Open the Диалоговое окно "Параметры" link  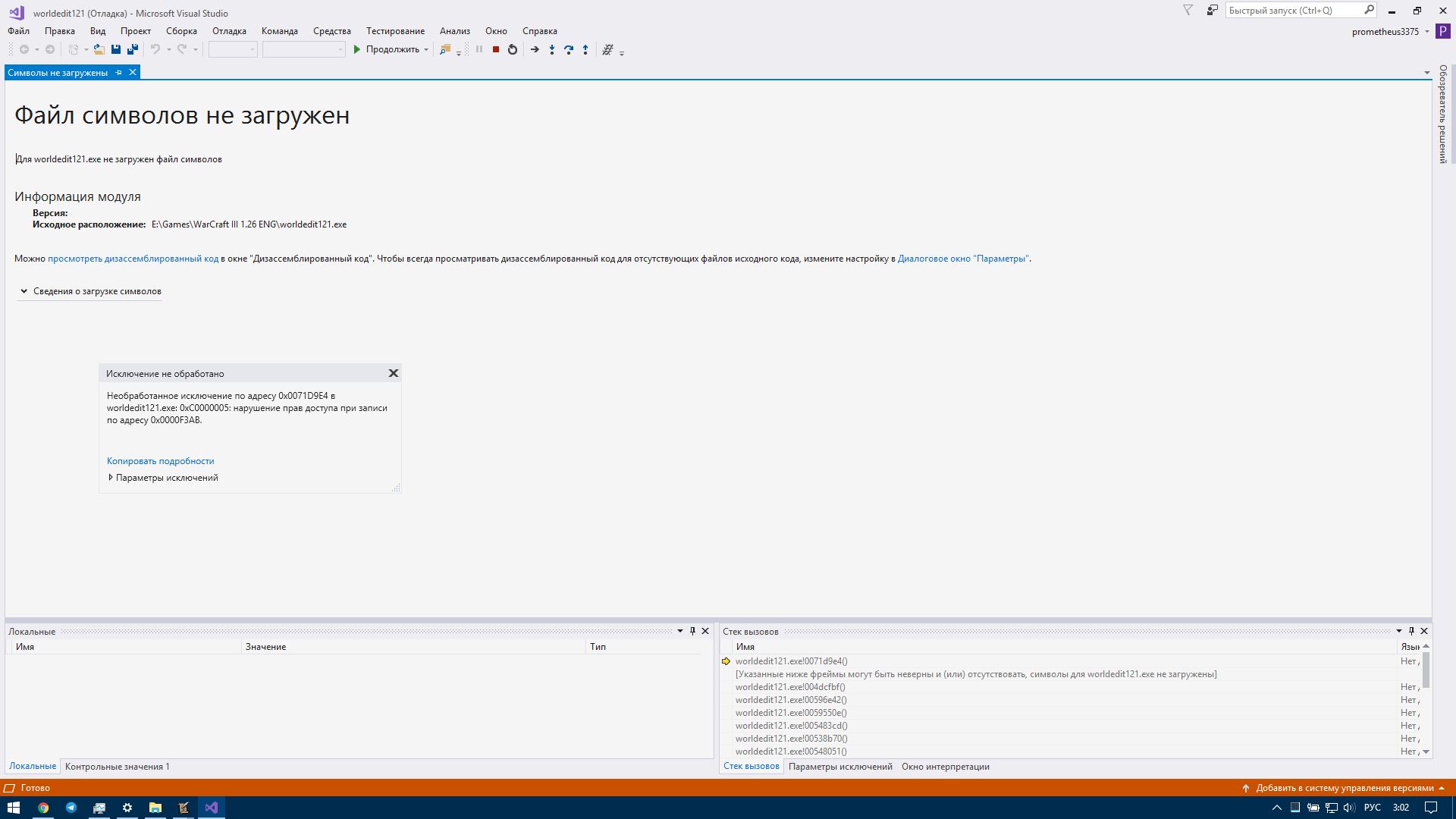pos(963,259)
